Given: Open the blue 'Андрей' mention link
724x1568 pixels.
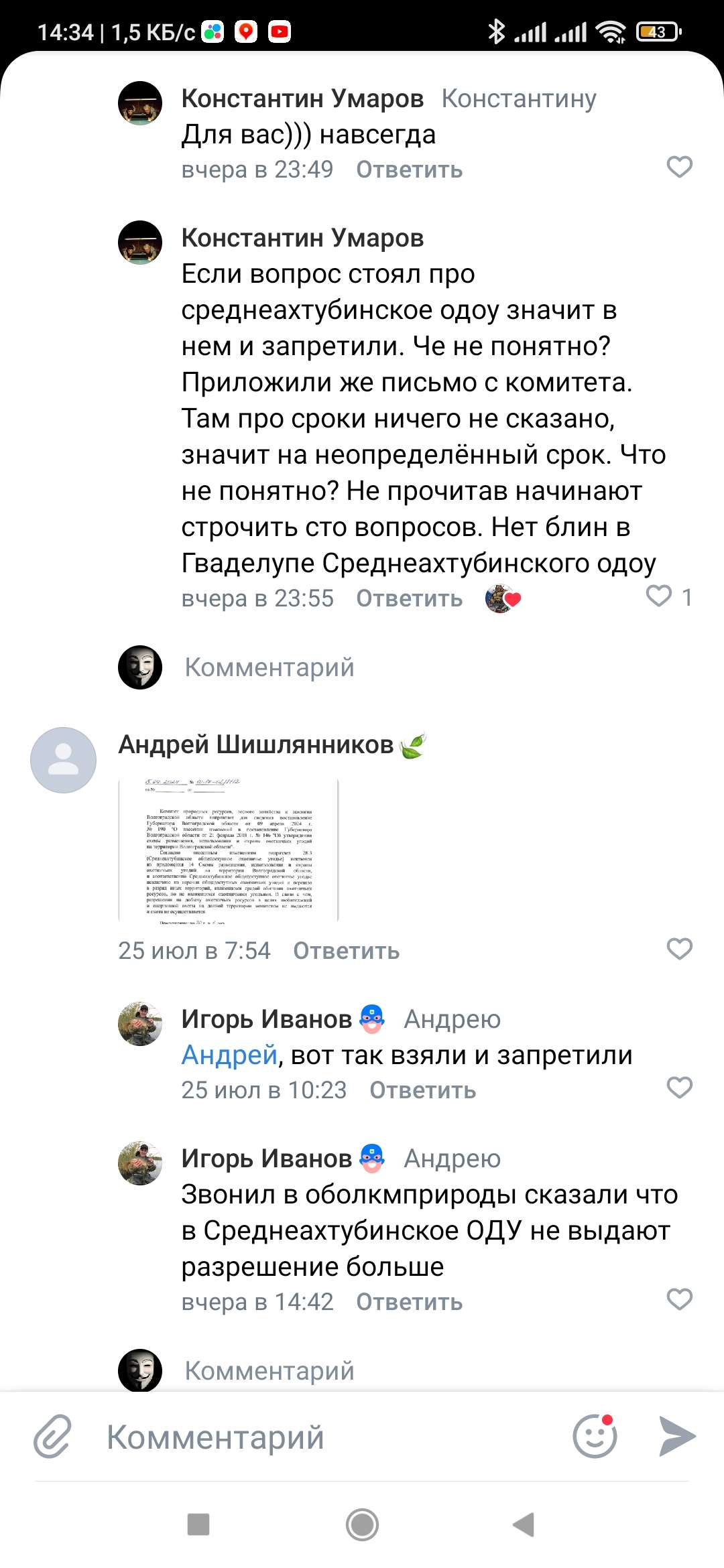Looking at the screenshot, I should (229, 1055).
